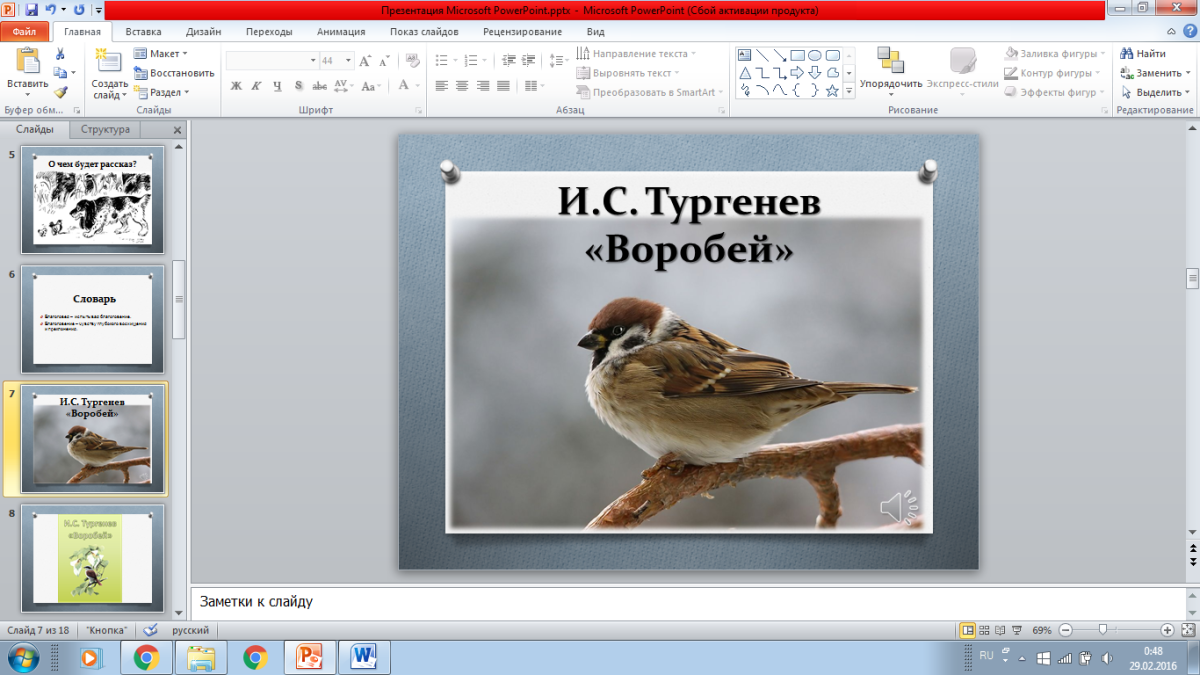
Task: Switch to the Структура pane tab
Action: (107, 129)
